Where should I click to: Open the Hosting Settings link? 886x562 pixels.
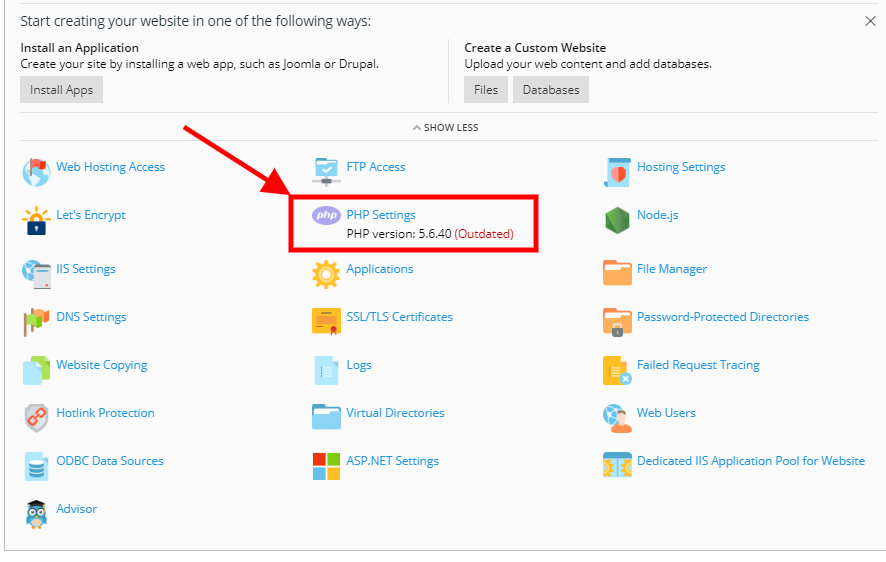tap(681, 167)
